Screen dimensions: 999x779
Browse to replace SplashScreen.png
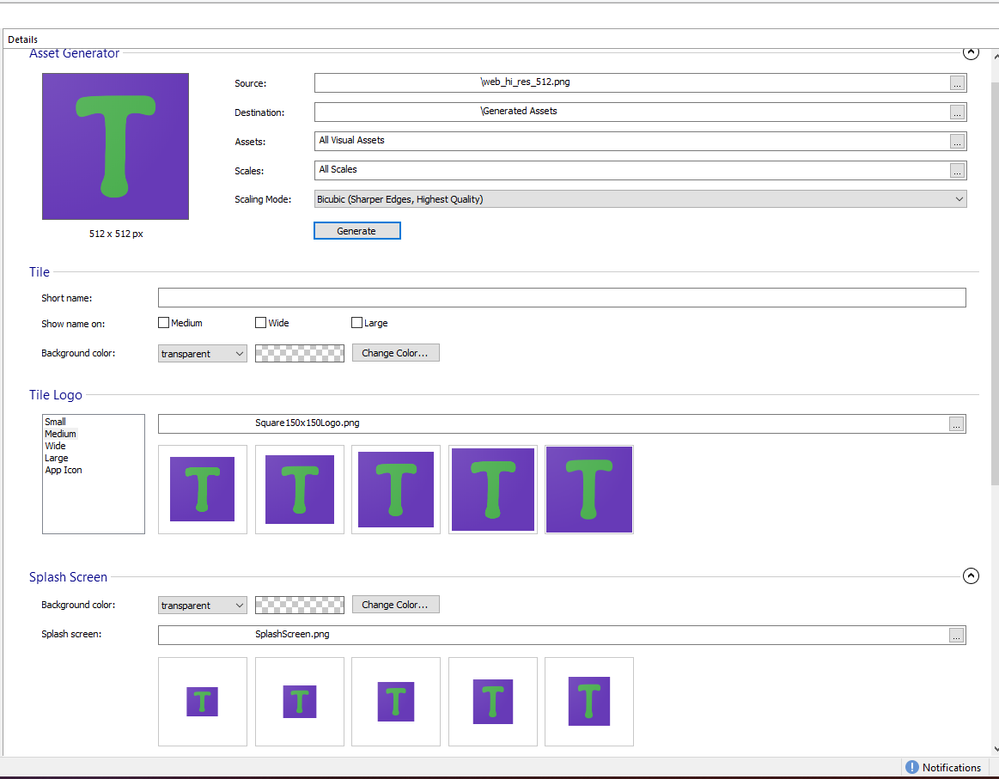[958, 635]
